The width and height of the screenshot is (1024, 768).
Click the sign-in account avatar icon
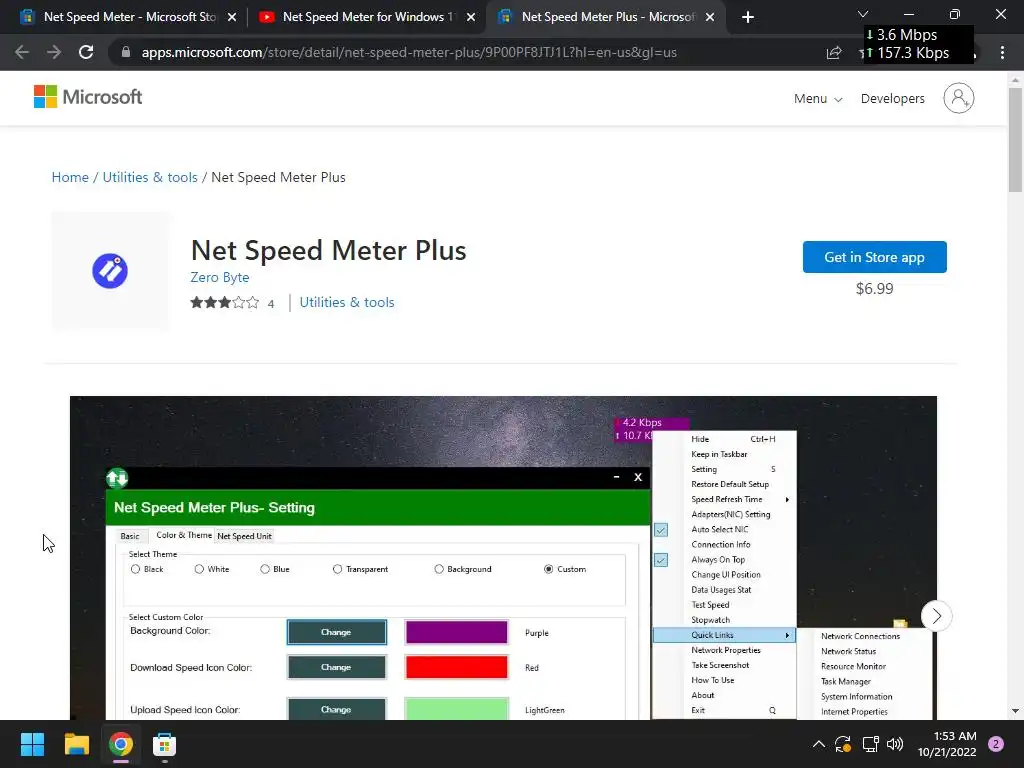pos(959,98)
